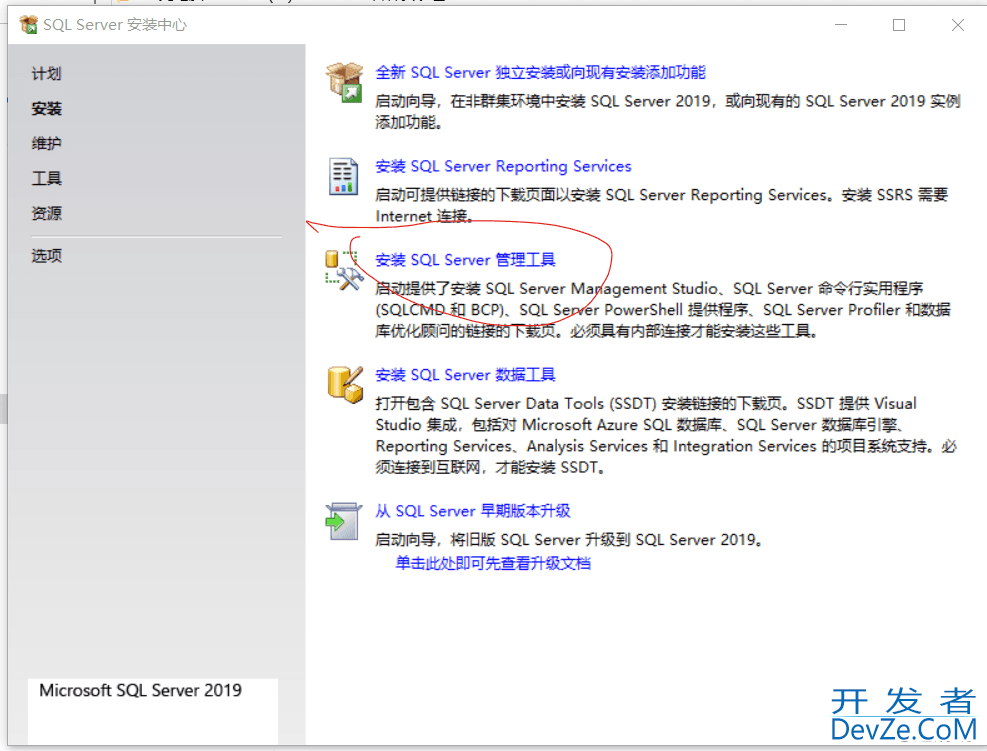Click the management tools hammer icon
The height and width of the screenshot is (751, 987).
tap(344, 271)
